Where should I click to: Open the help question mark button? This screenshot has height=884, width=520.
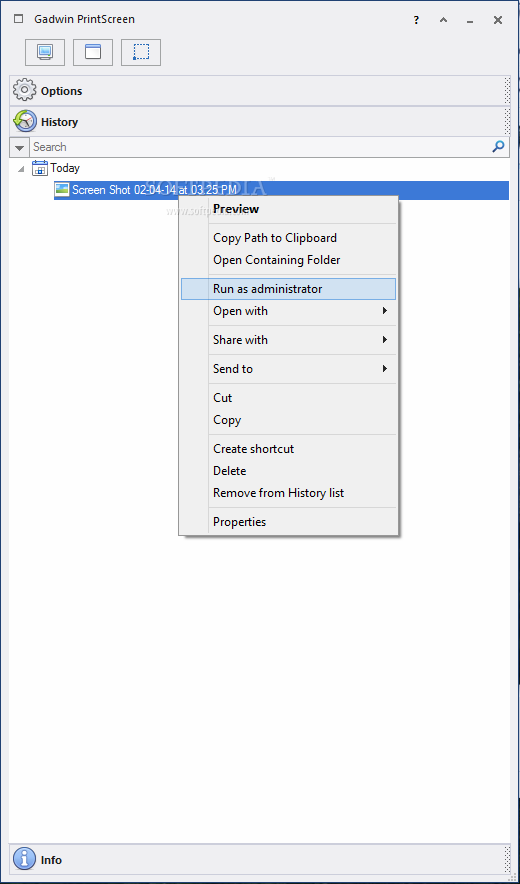click(416, 20)
